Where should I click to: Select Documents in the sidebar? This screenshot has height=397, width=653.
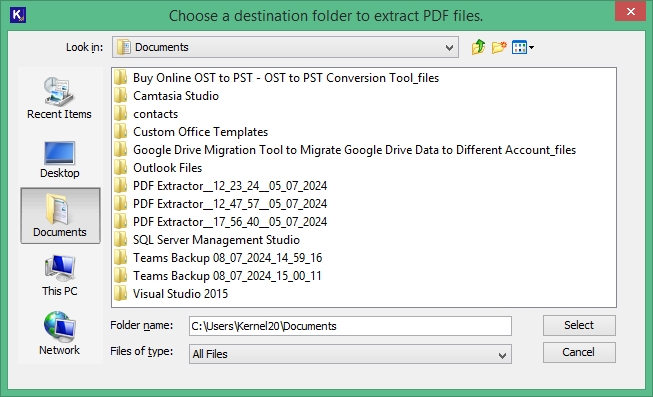click(60, 215)
